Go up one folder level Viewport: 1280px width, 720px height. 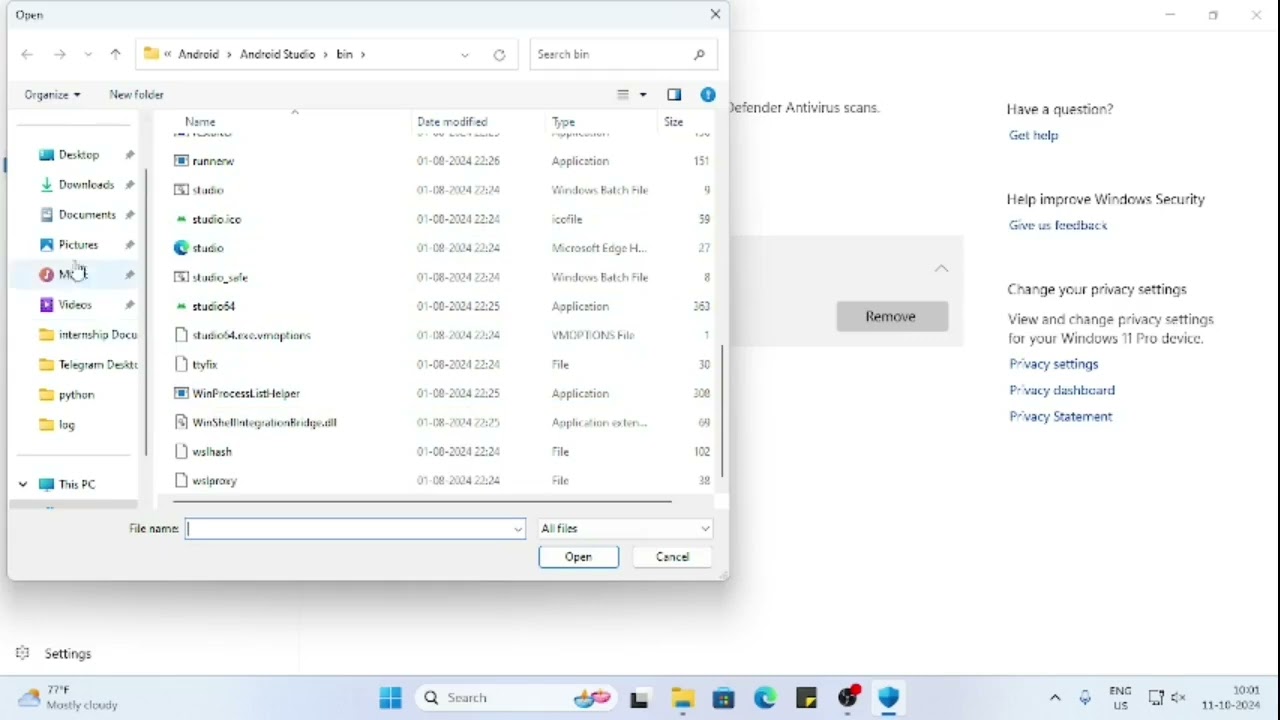coord(115,54)
